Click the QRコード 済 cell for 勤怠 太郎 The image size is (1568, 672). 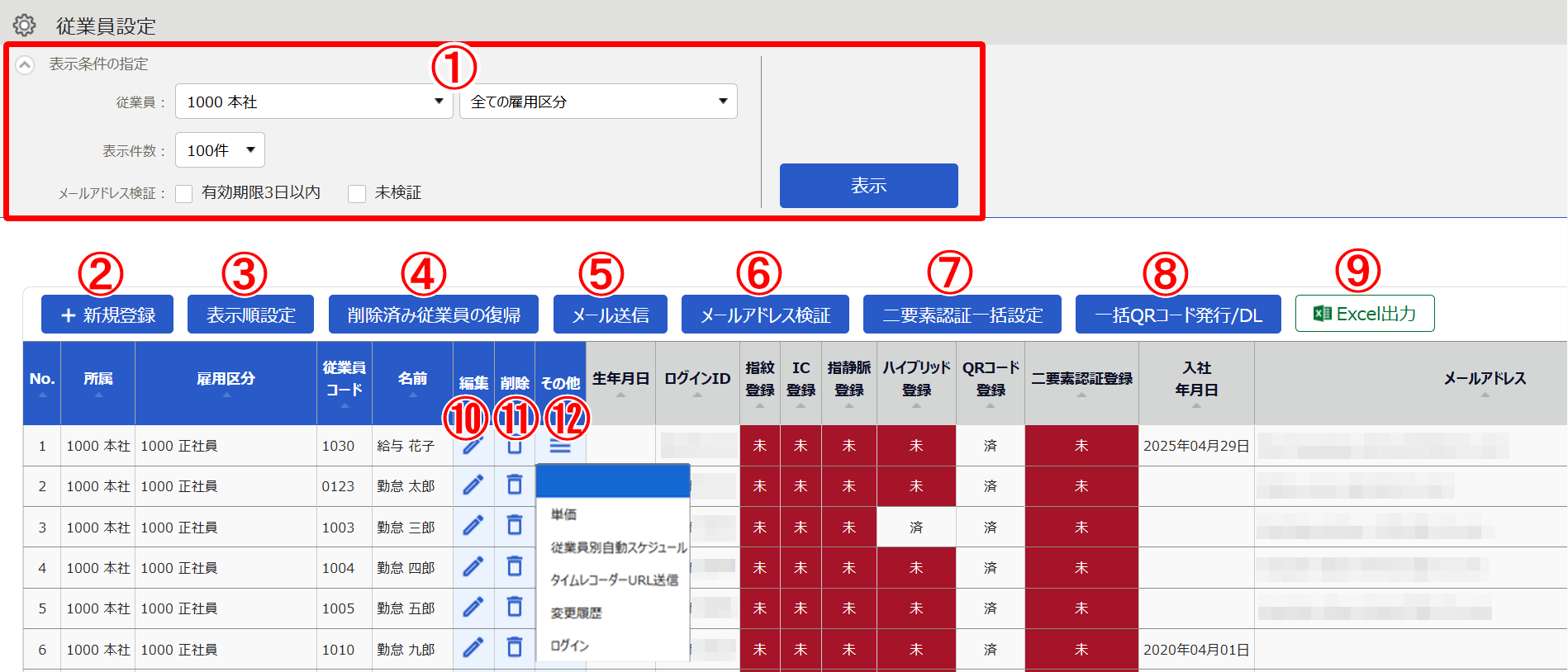(991, 486)
